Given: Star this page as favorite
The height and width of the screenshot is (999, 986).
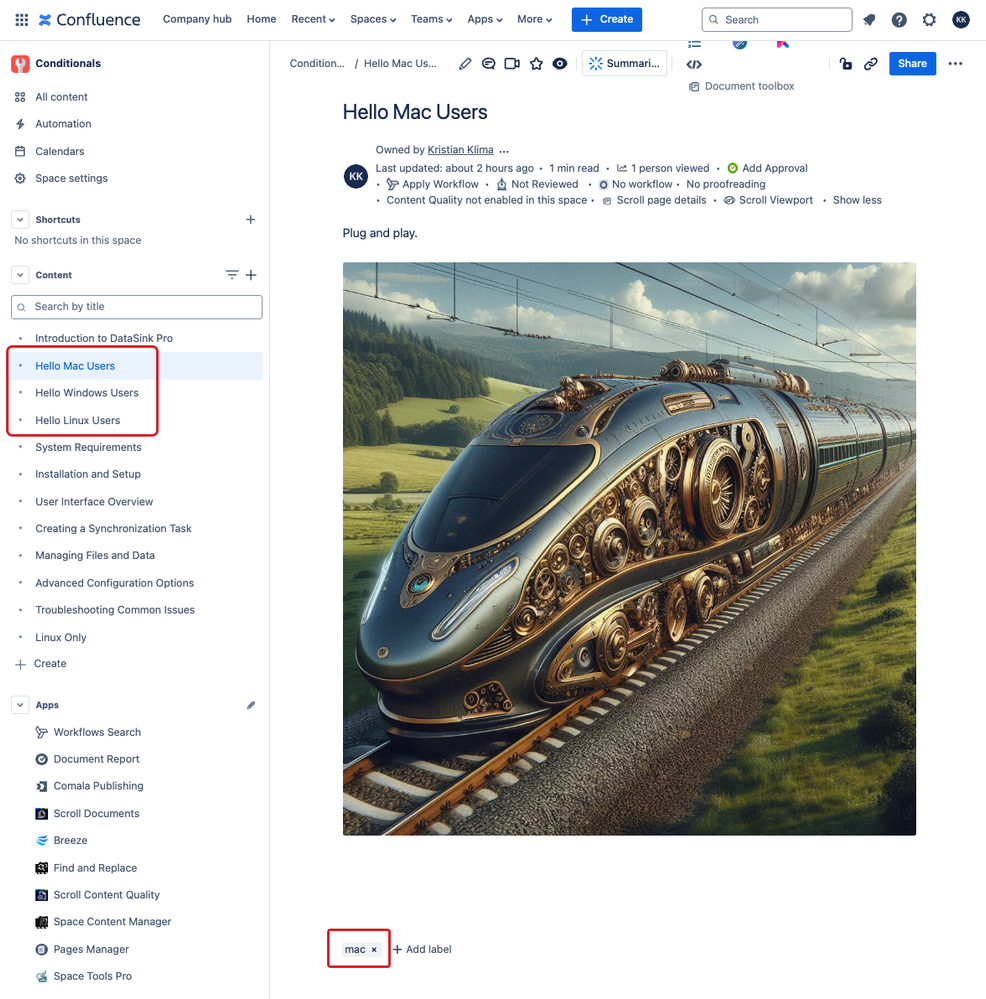Looking at the screenshot, I should (536, 64).
